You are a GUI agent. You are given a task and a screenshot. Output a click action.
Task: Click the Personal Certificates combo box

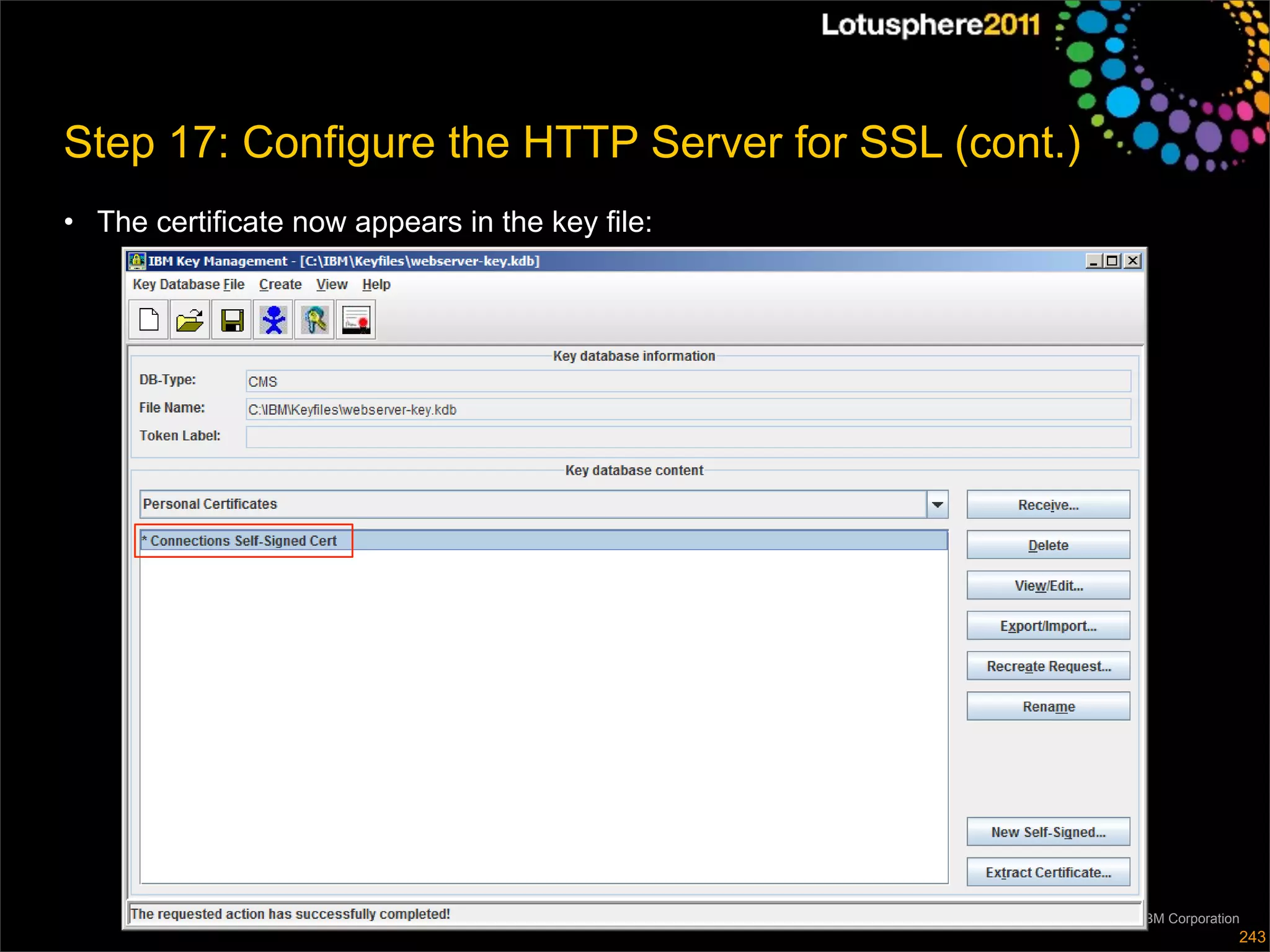coord(544,505)
